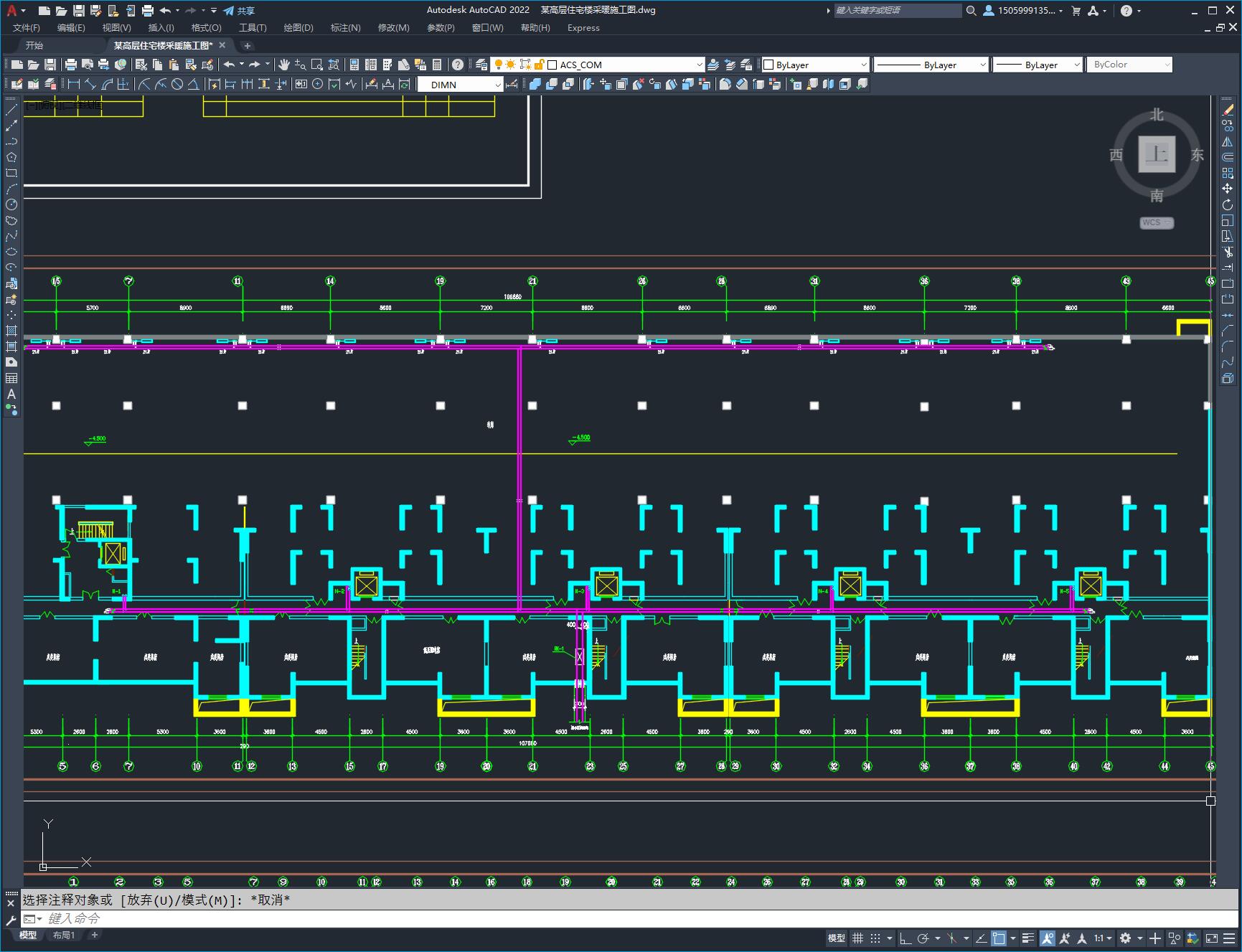Toggle Clean Screen mode
The image size is (1242, 952).
click(x=1212, y=938)
